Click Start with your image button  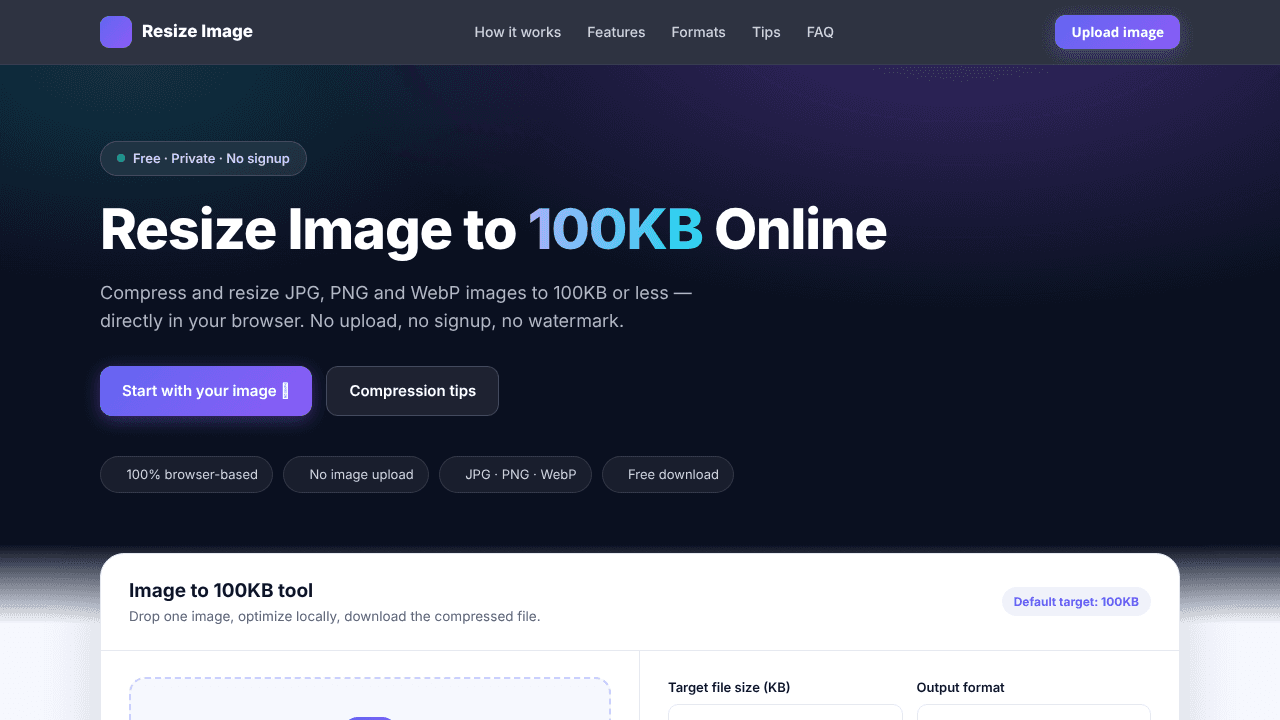click(x=206, y=391)
